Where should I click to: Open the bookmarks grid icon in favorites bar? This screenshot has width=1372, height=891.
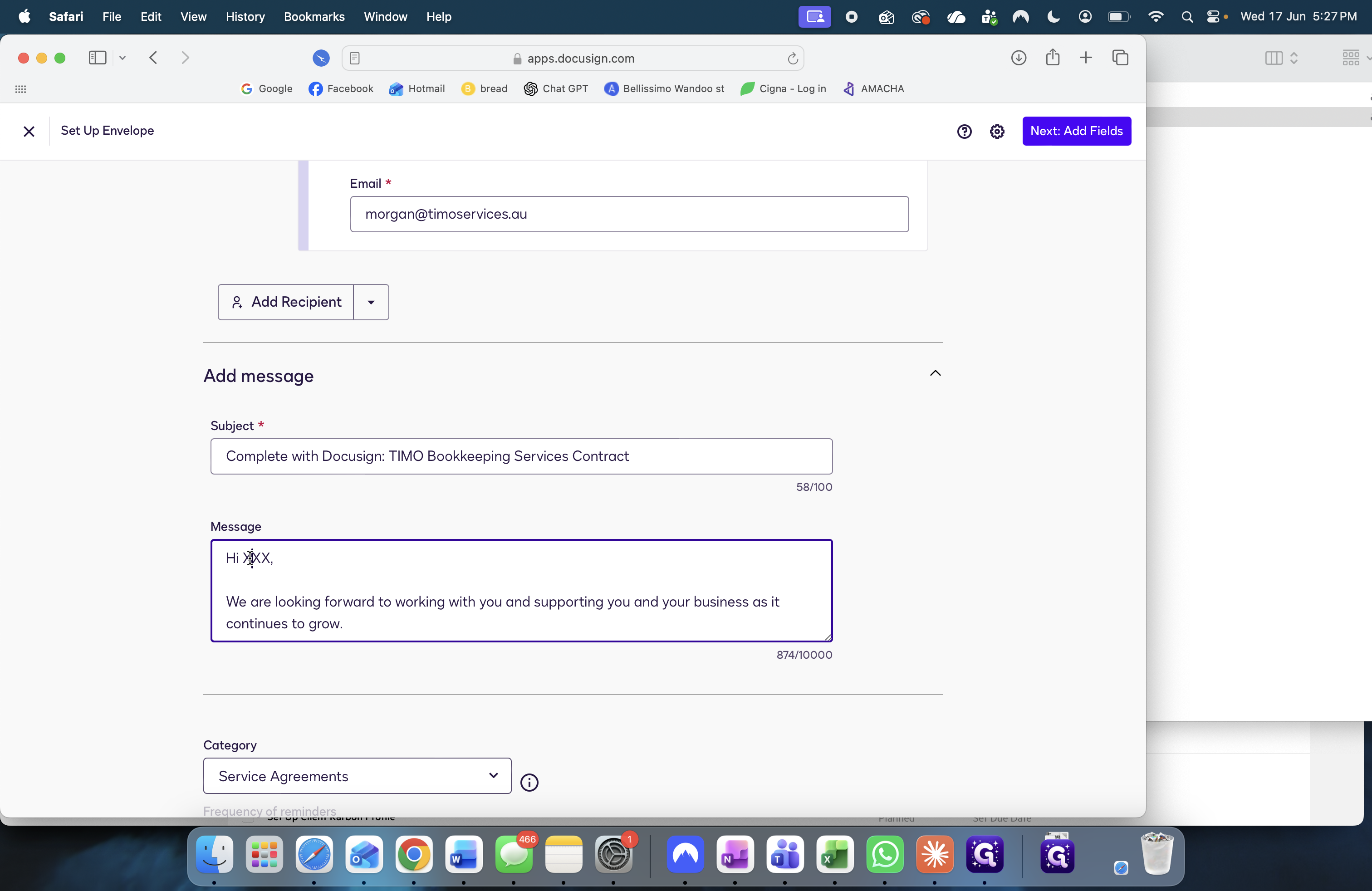click(21, 89)
